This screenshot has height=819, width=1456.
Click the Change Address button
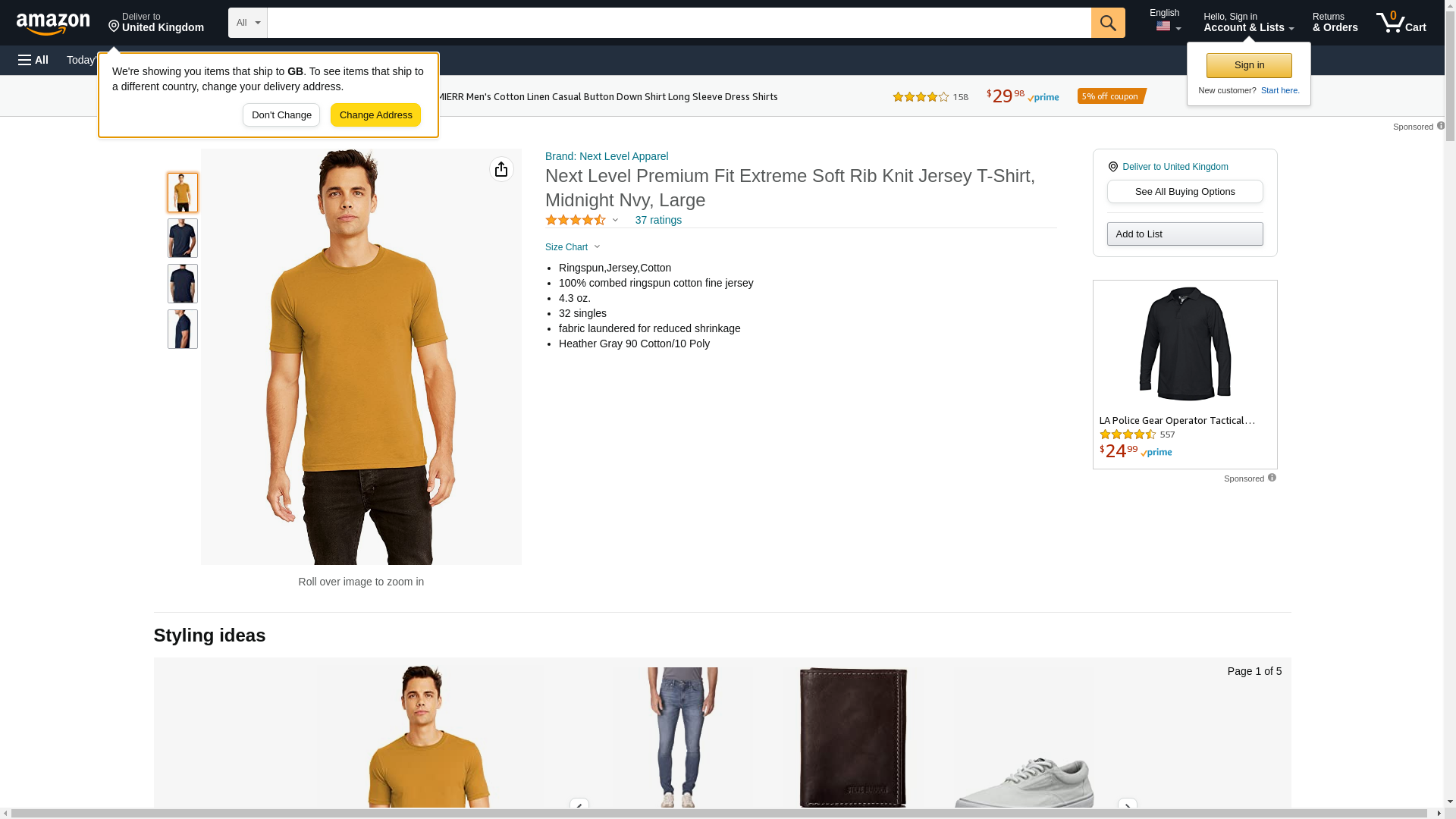(375, 115)
